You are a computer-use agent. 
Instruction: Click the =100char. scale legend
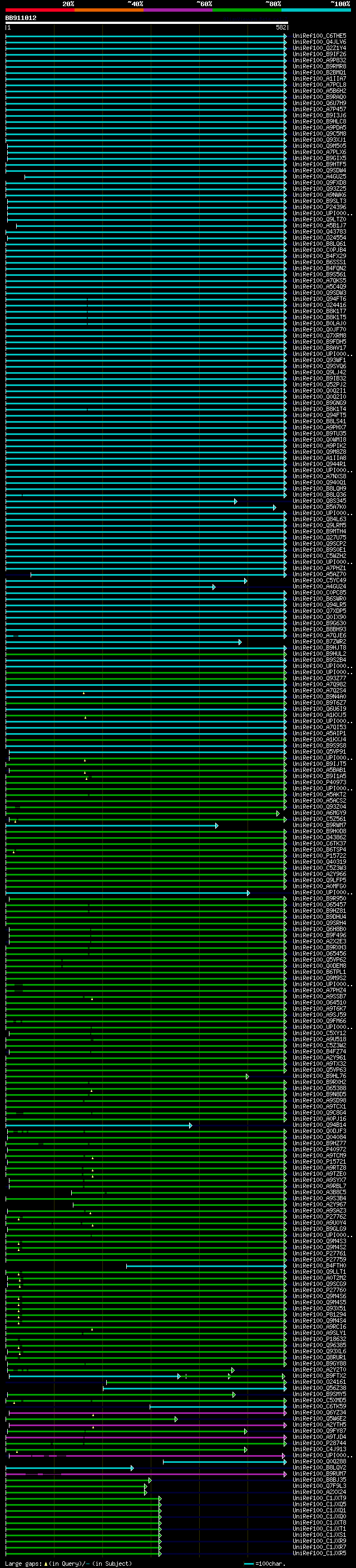pyautogui.click(x=264, y=1564)
